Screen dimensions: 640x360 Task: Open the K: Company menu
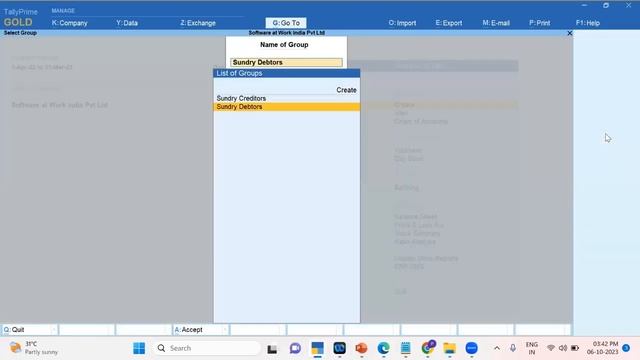pos(69,23)
